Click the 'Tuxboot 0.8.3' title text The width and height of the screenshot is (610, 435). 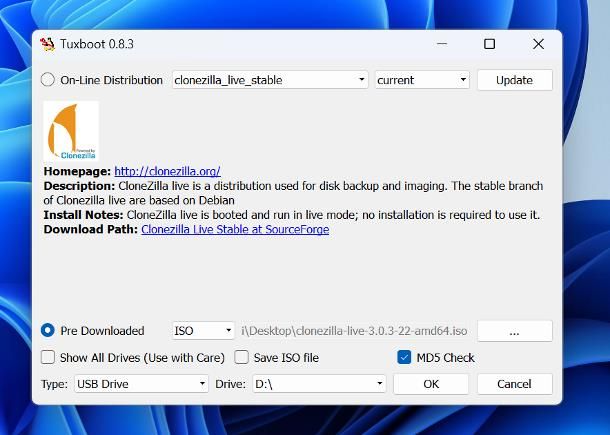click(x=97, y=44)
